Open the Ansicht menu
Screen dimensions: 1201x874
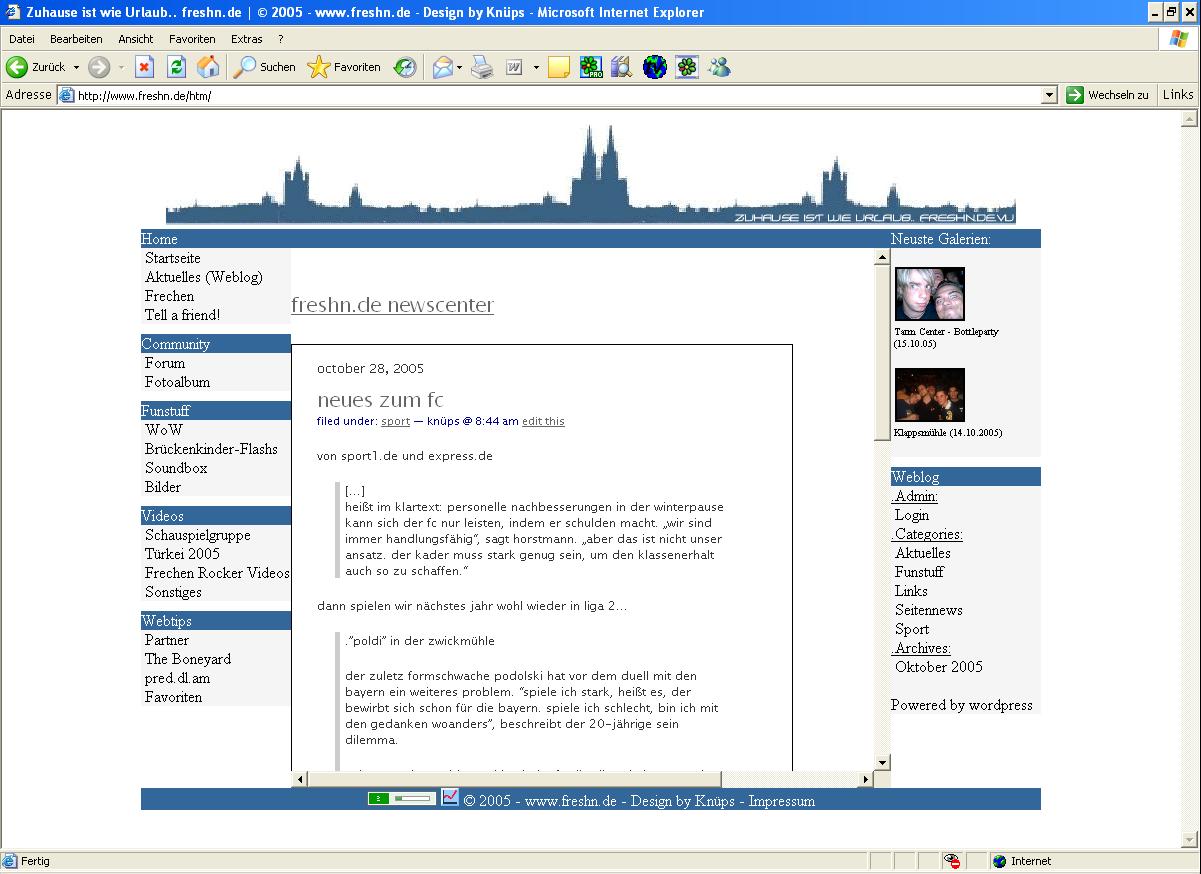135,39
